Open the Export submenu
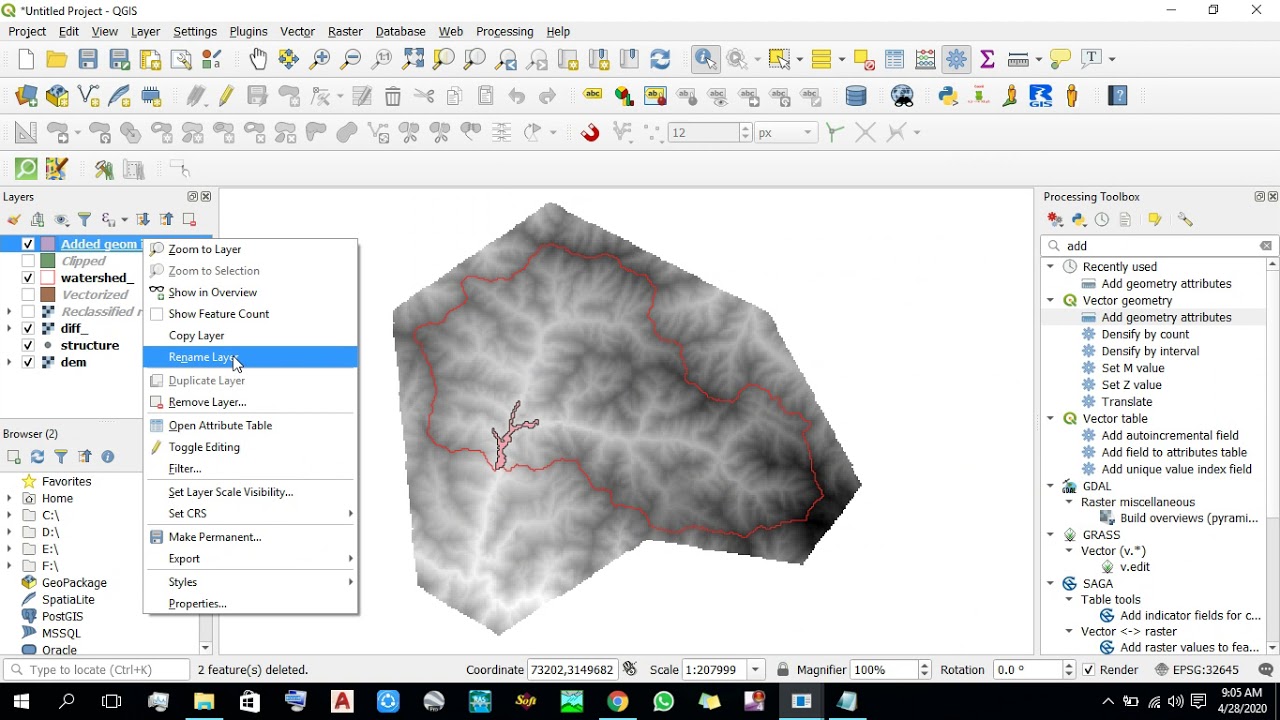This screenshot has width=1280, height=720. coord(250,558)
